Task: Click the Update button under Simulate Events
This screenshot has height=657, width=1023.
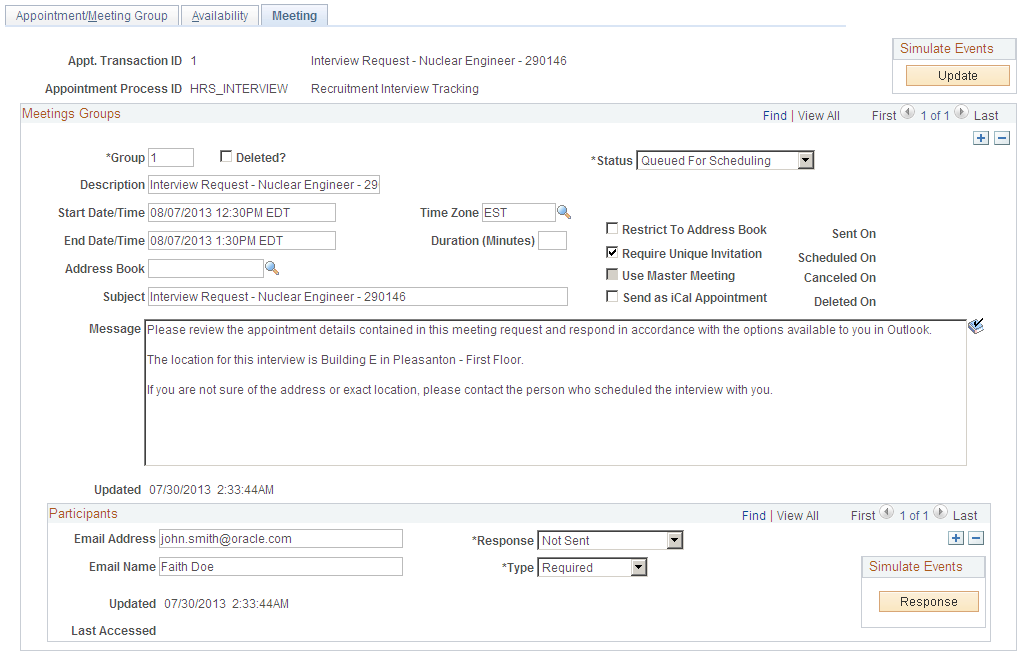Action: (956, 74)
